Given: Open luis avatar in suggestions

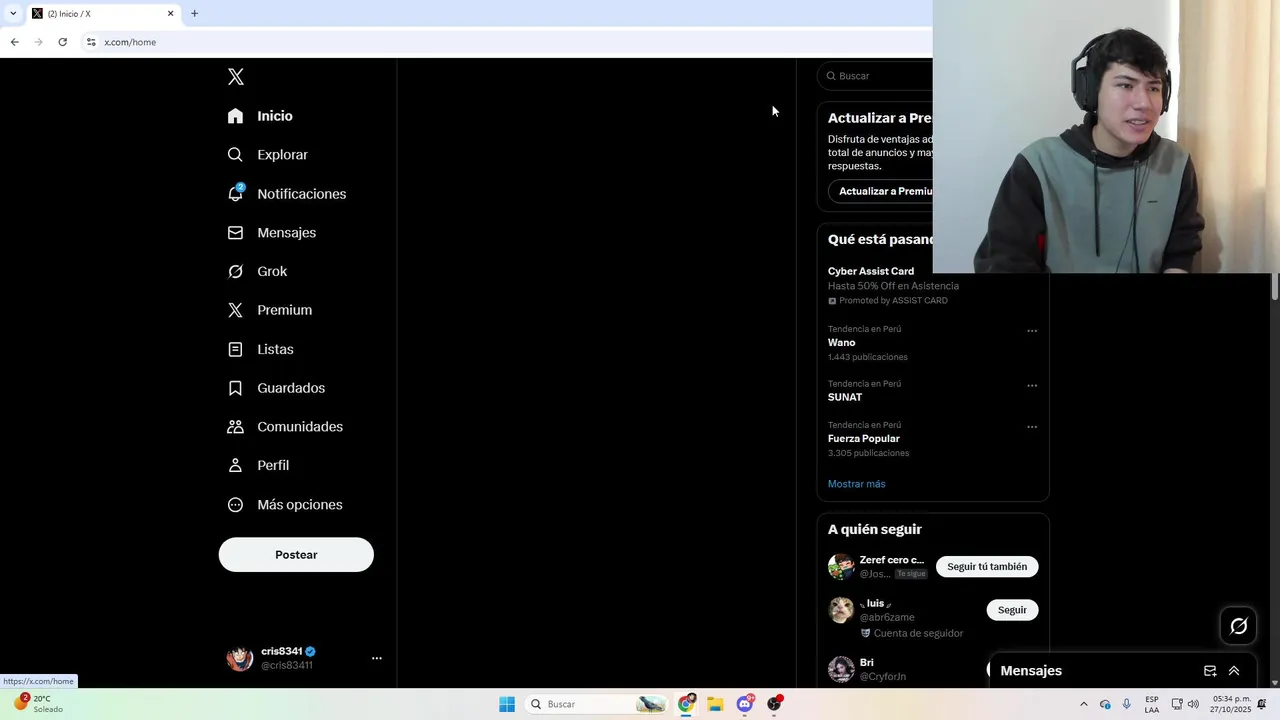Looking at the screenshot, I should 841,610.
